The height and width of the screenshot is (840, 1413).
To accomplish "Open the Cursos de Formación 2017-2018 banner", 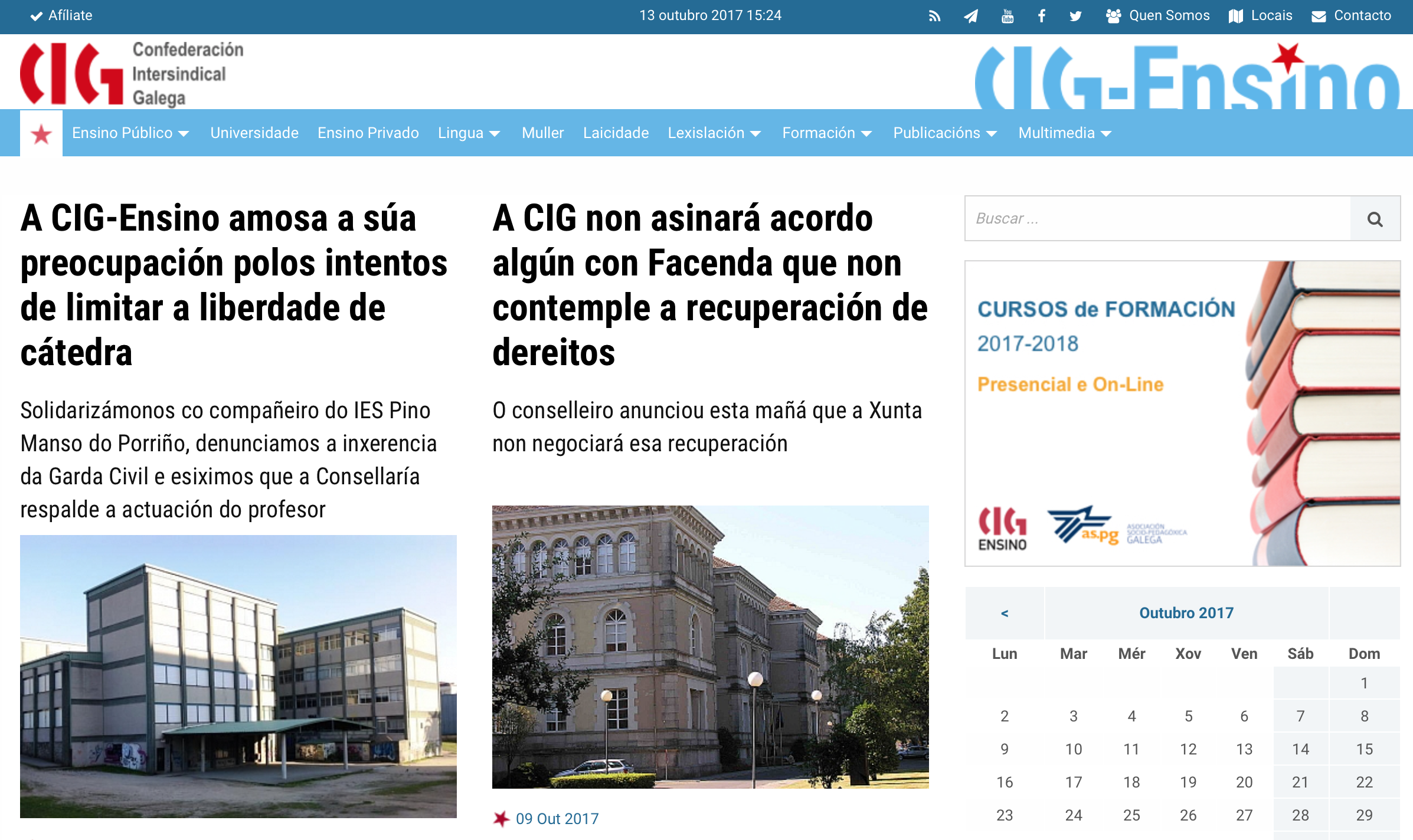I will click(1183, 414).
